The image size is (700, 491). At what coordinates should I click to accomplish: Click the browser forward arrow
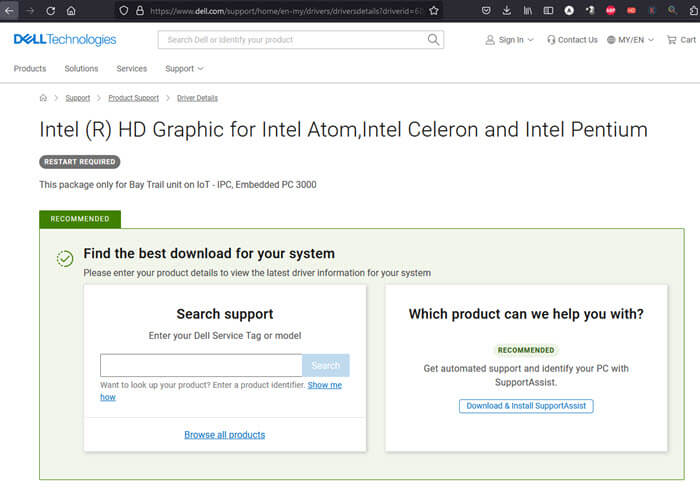point(30,11)
